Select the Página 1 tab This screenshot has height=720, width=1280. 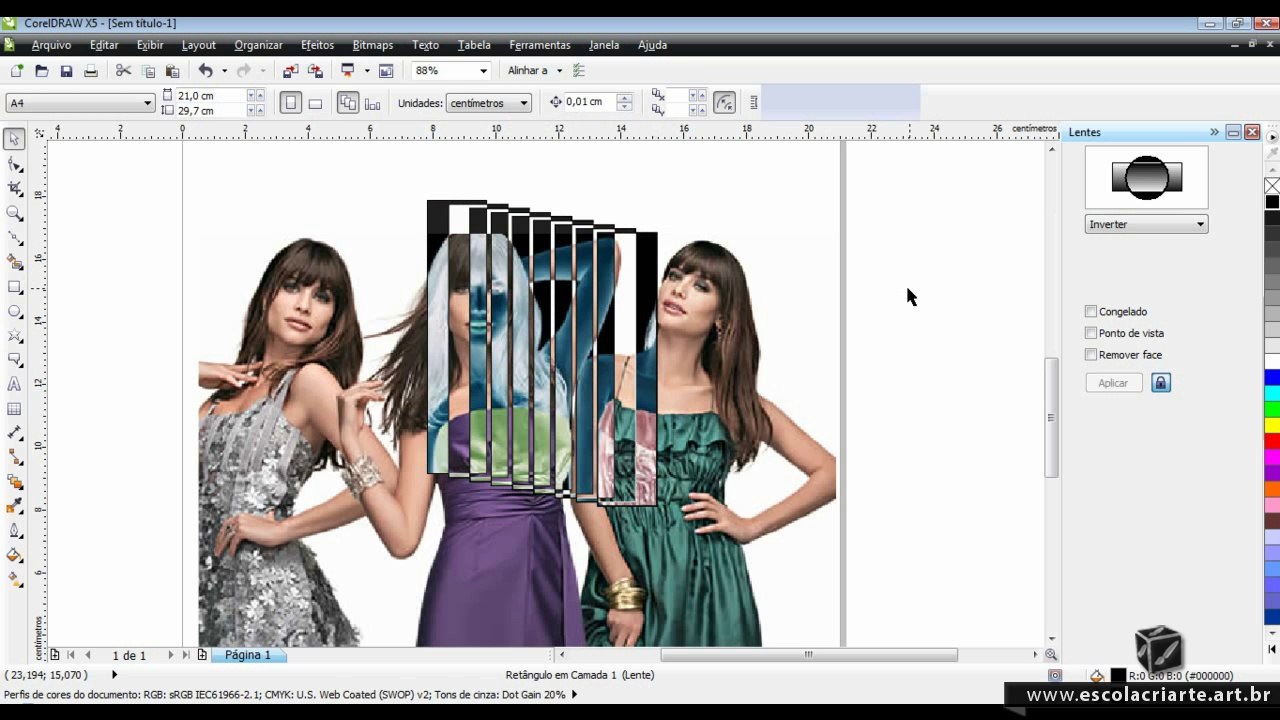(x=247, y=655)
